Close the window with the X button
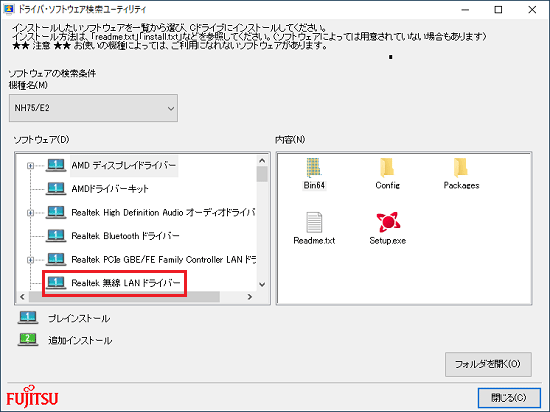 pos(532,10)
